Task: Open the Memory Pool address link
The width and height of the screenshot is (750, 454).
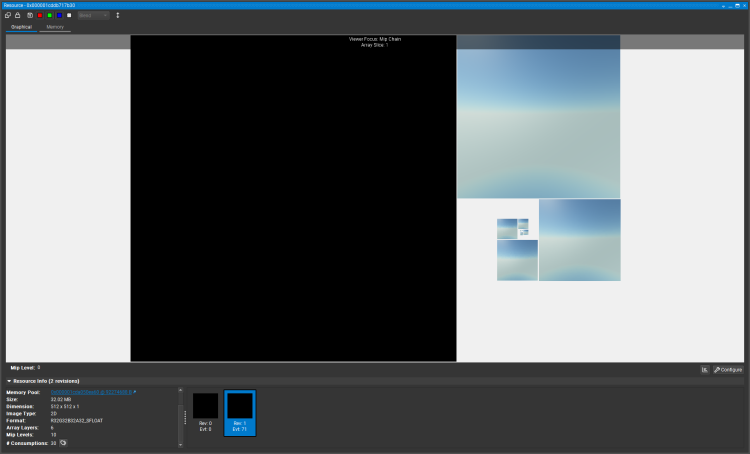Action: [91, 392]
